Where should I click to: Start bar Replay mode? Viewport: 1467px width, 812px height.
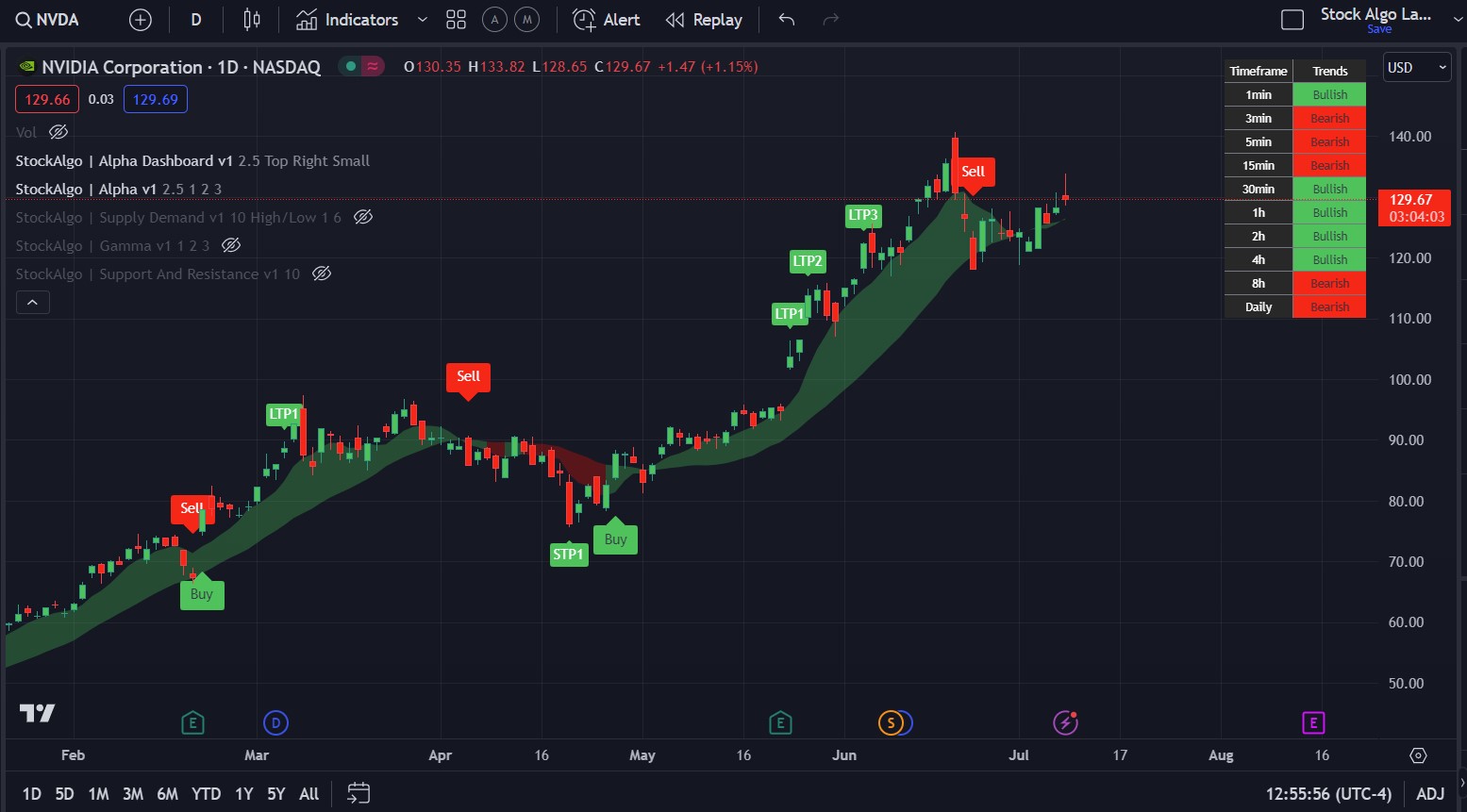pos(704,20)
